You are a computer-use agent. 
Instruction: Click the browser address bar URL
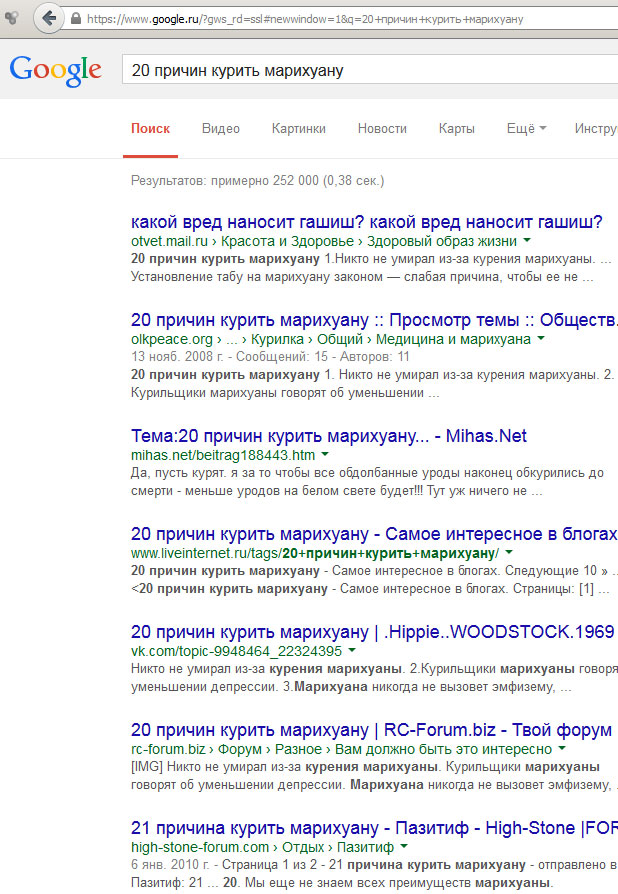[305, 19]
